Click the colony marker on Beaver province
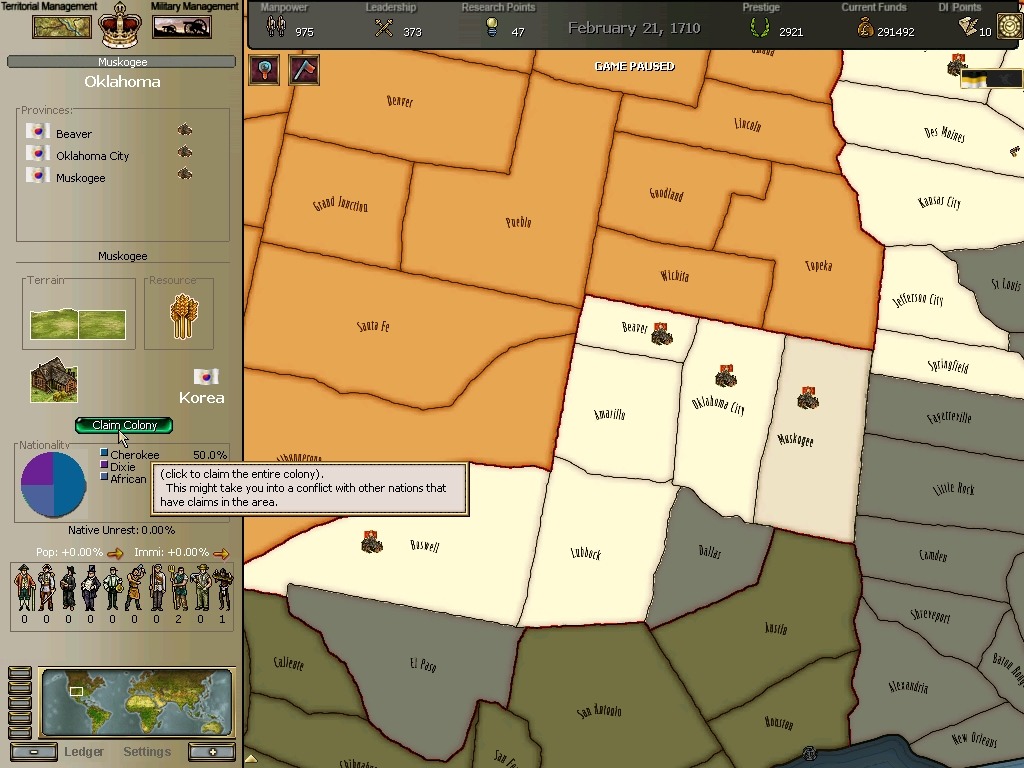Viewport: 1024px width, 768px height. tap(662, 334)
